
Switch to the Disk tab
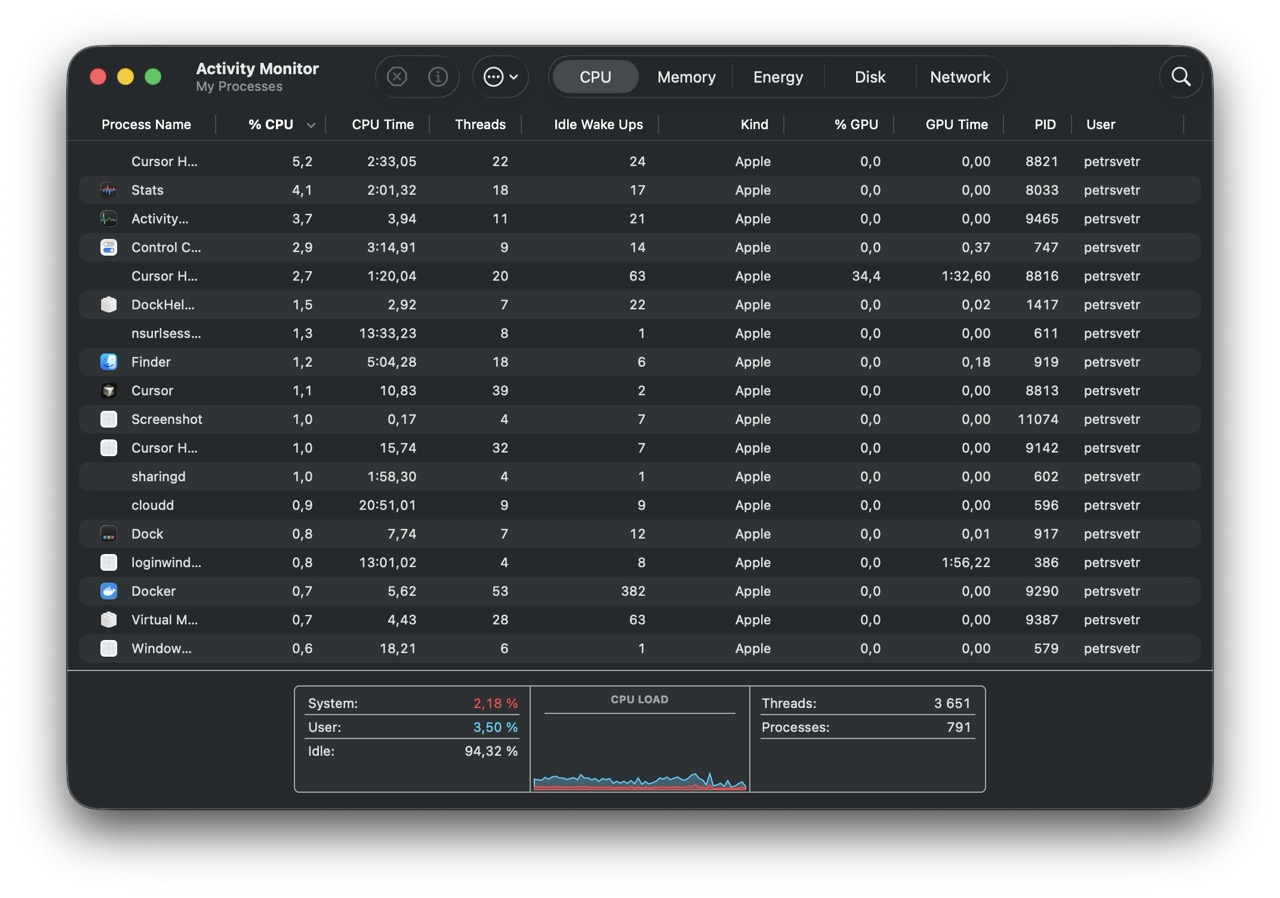tap(870, 77)
